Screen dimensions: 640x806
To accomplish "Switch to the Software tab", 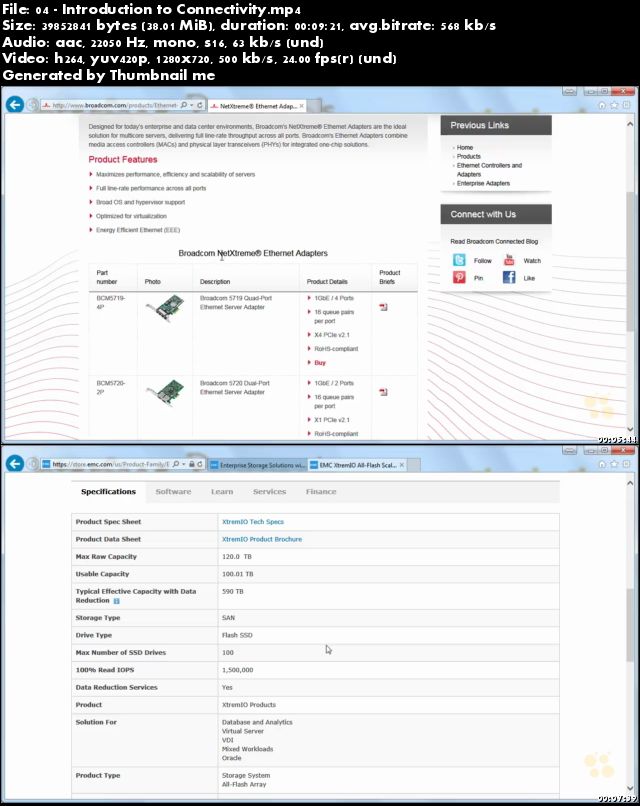I will click(x=173, y=491).
